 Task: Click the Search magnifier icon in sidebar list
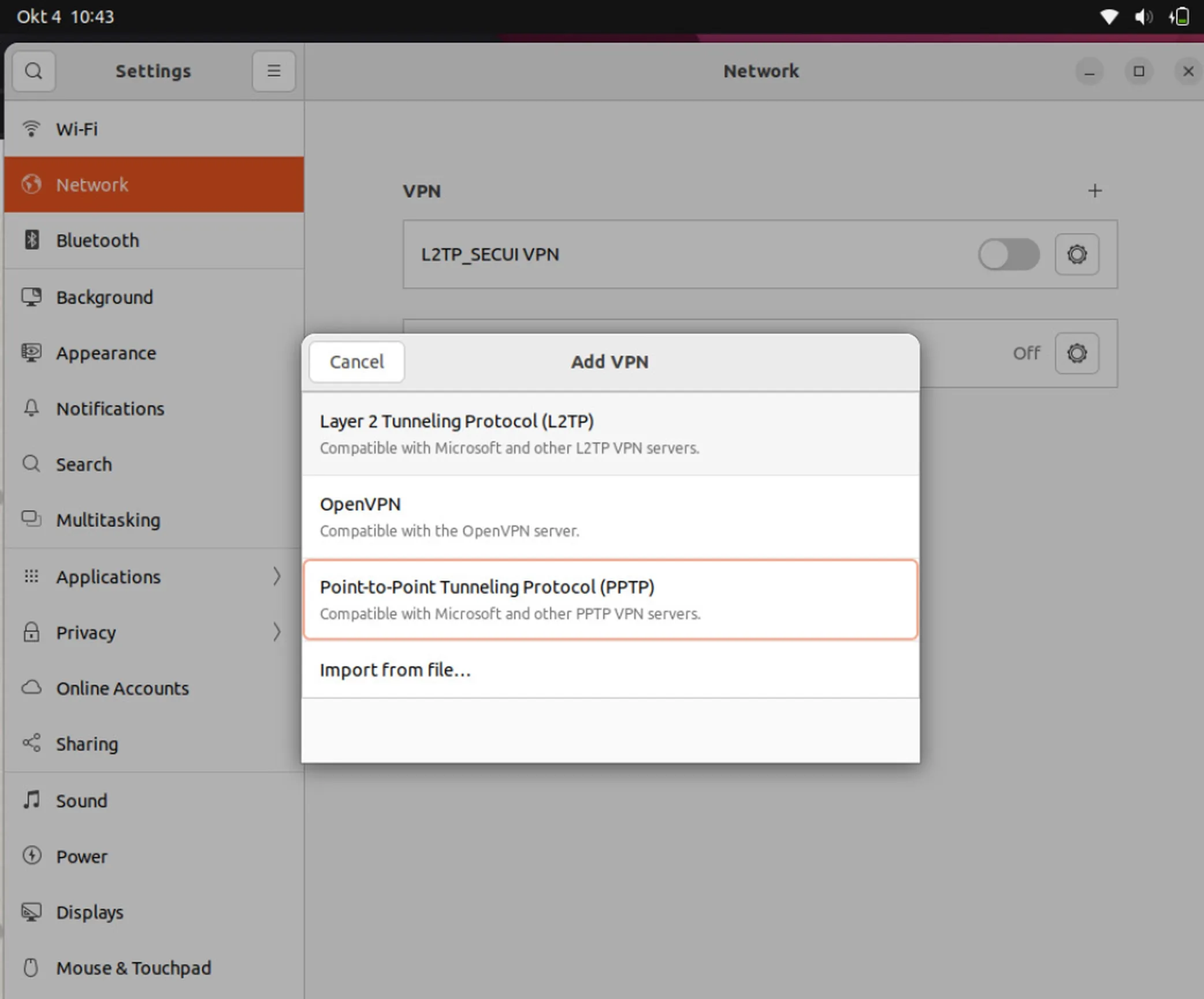click(x=31, y=464)
